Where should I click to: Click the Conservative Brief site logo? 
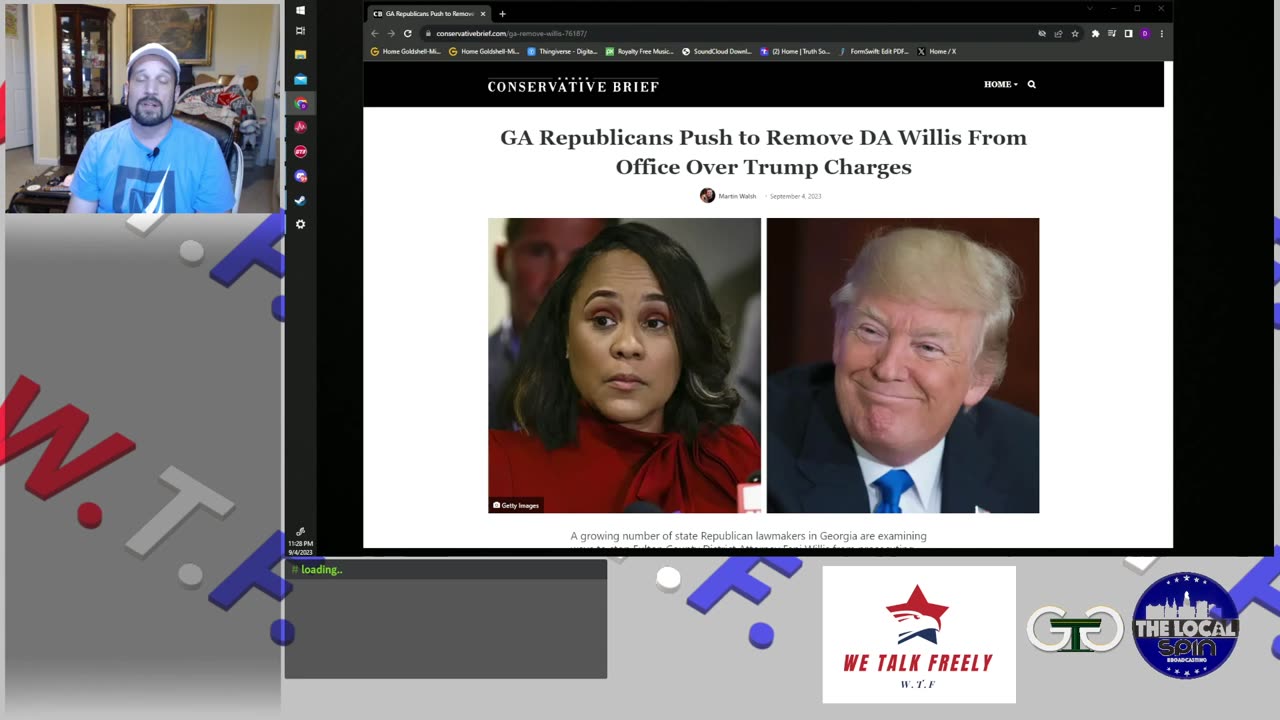pyautogui.click(x=573, y=85)
